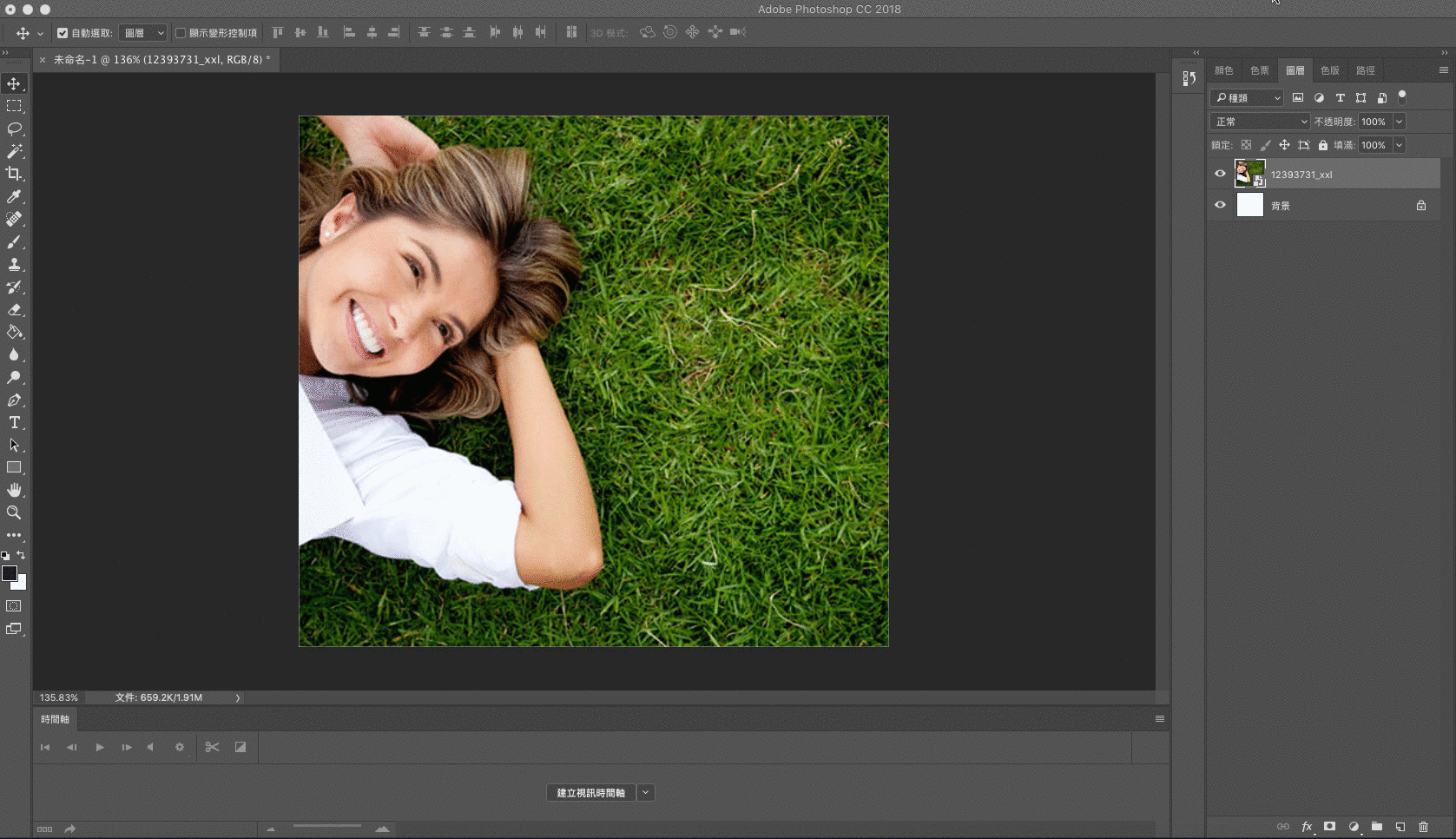Select the Type tool

pyautogui.click(x=14, y=423)
